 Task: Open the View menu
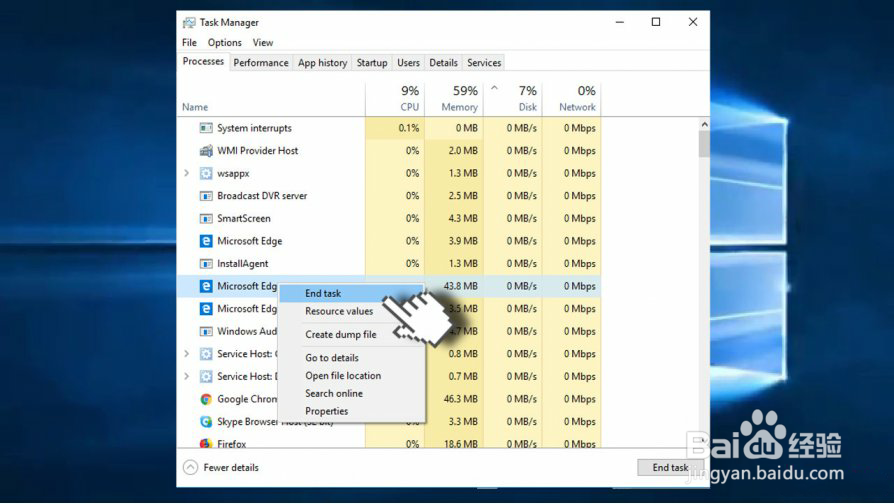pos(263,43)
